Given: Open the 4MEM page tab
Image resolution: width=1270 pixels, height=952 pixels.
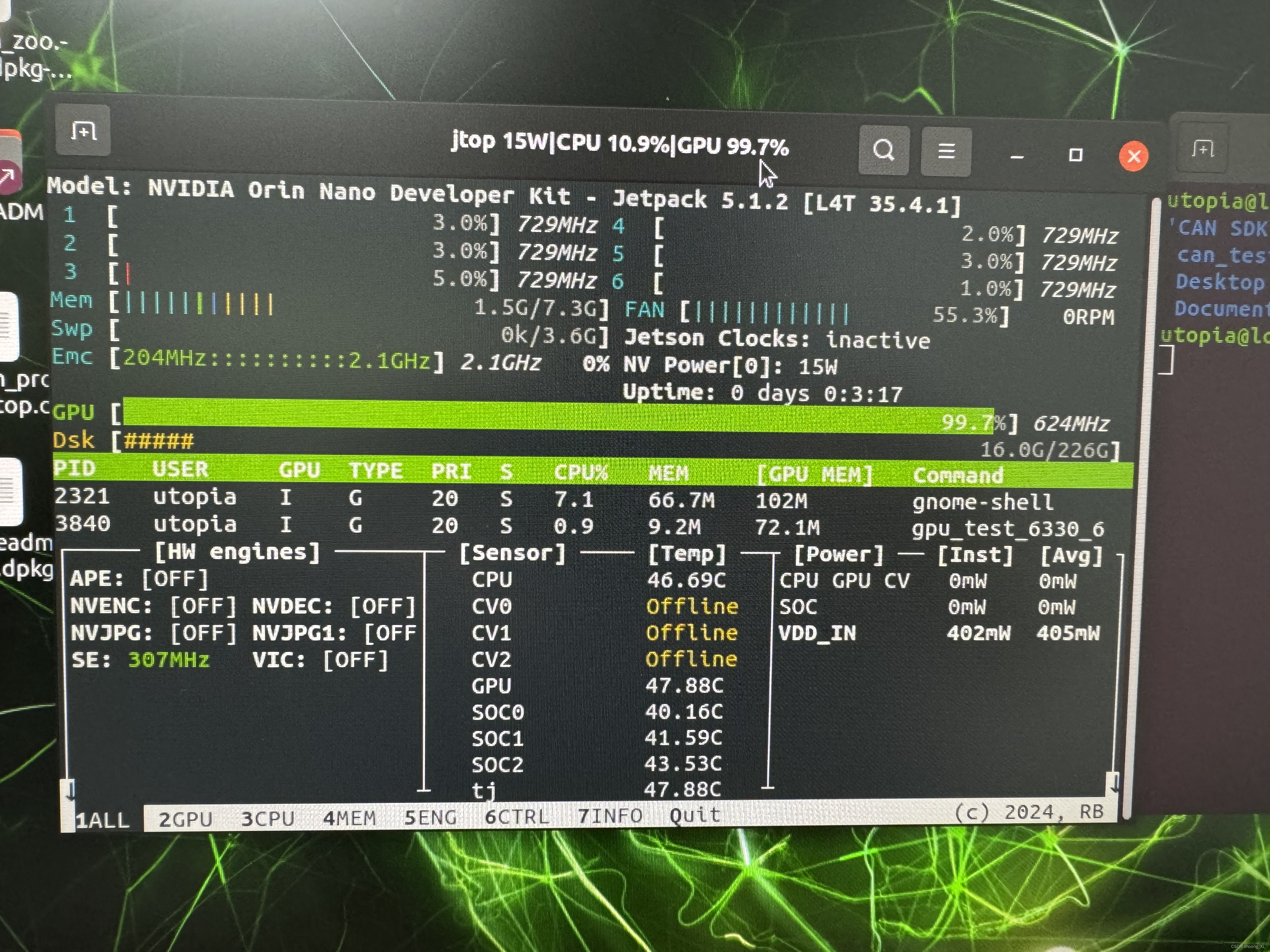Looking at the screenshot, I should click(x=349, y=818).
